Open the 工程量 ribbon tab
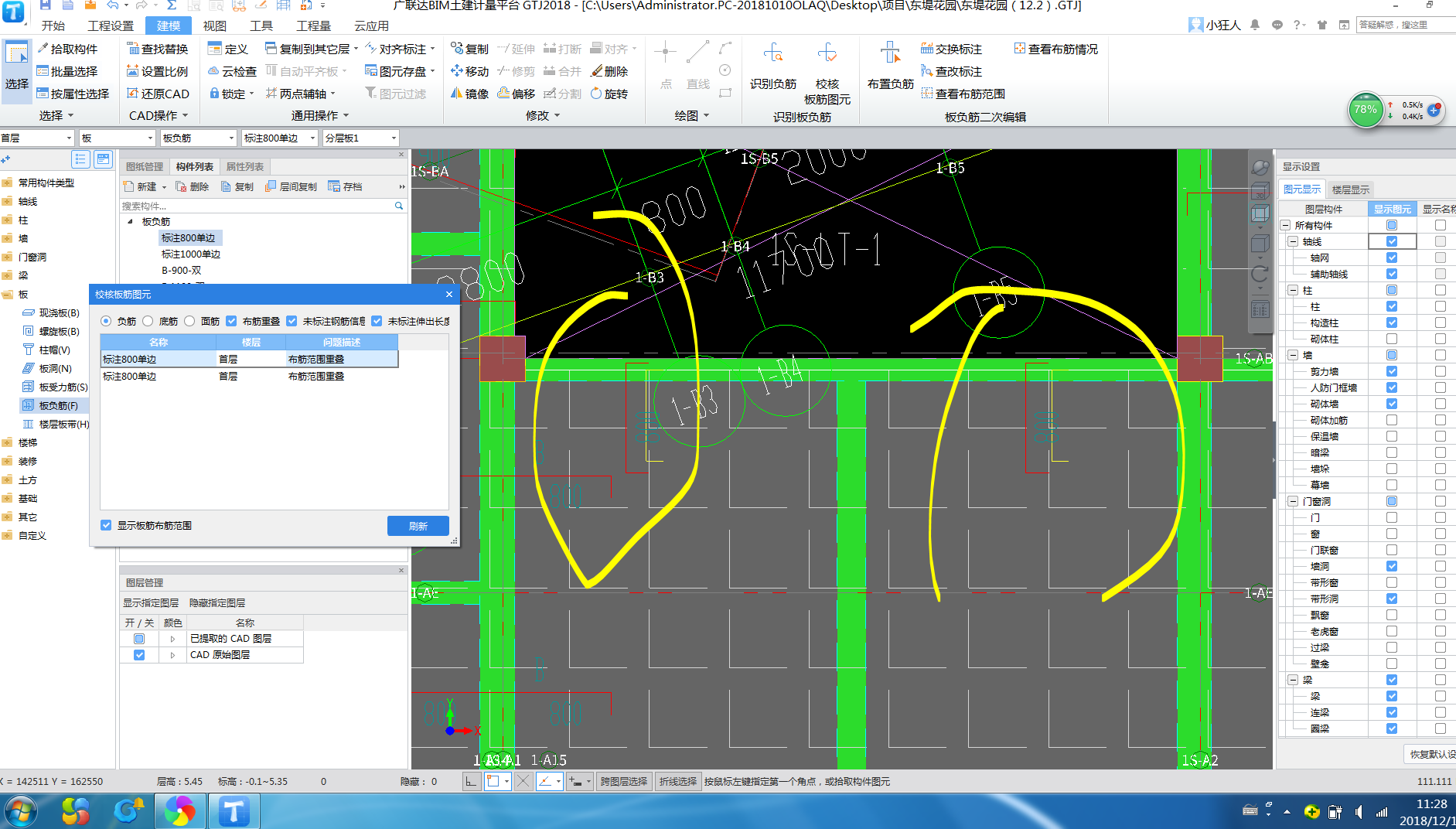 click(314, 26)
